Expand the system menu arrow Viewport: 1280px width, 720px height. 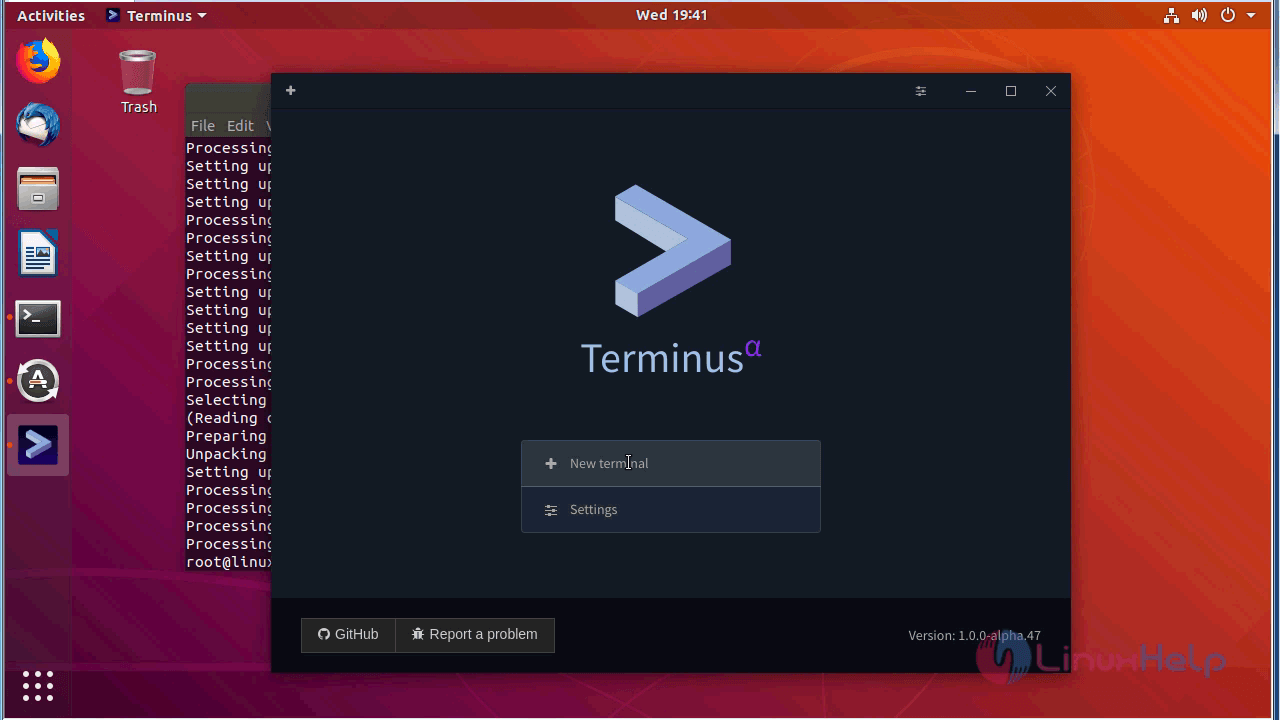(x=1251, y=15)
